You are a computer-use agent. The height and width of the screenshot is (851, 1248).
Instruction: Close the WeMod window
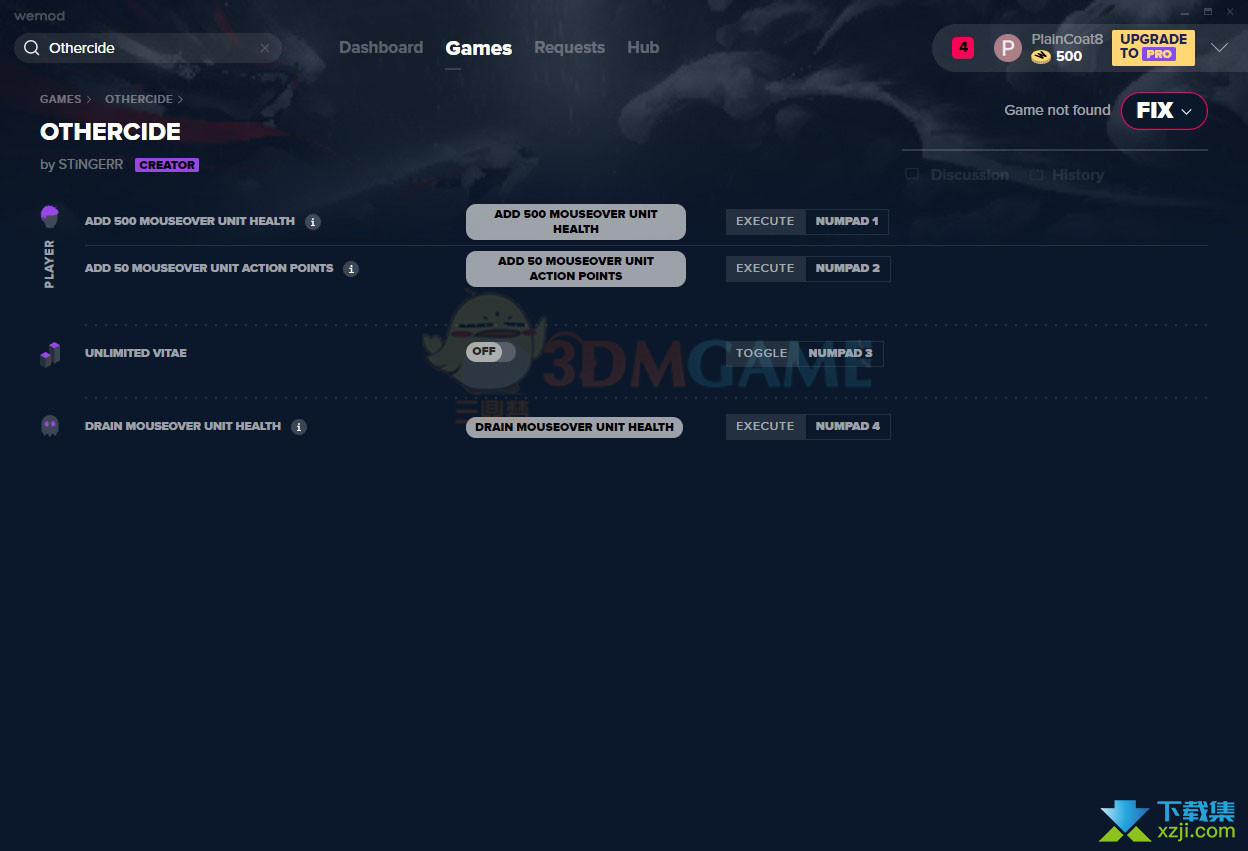click(x=1232, y=11)
